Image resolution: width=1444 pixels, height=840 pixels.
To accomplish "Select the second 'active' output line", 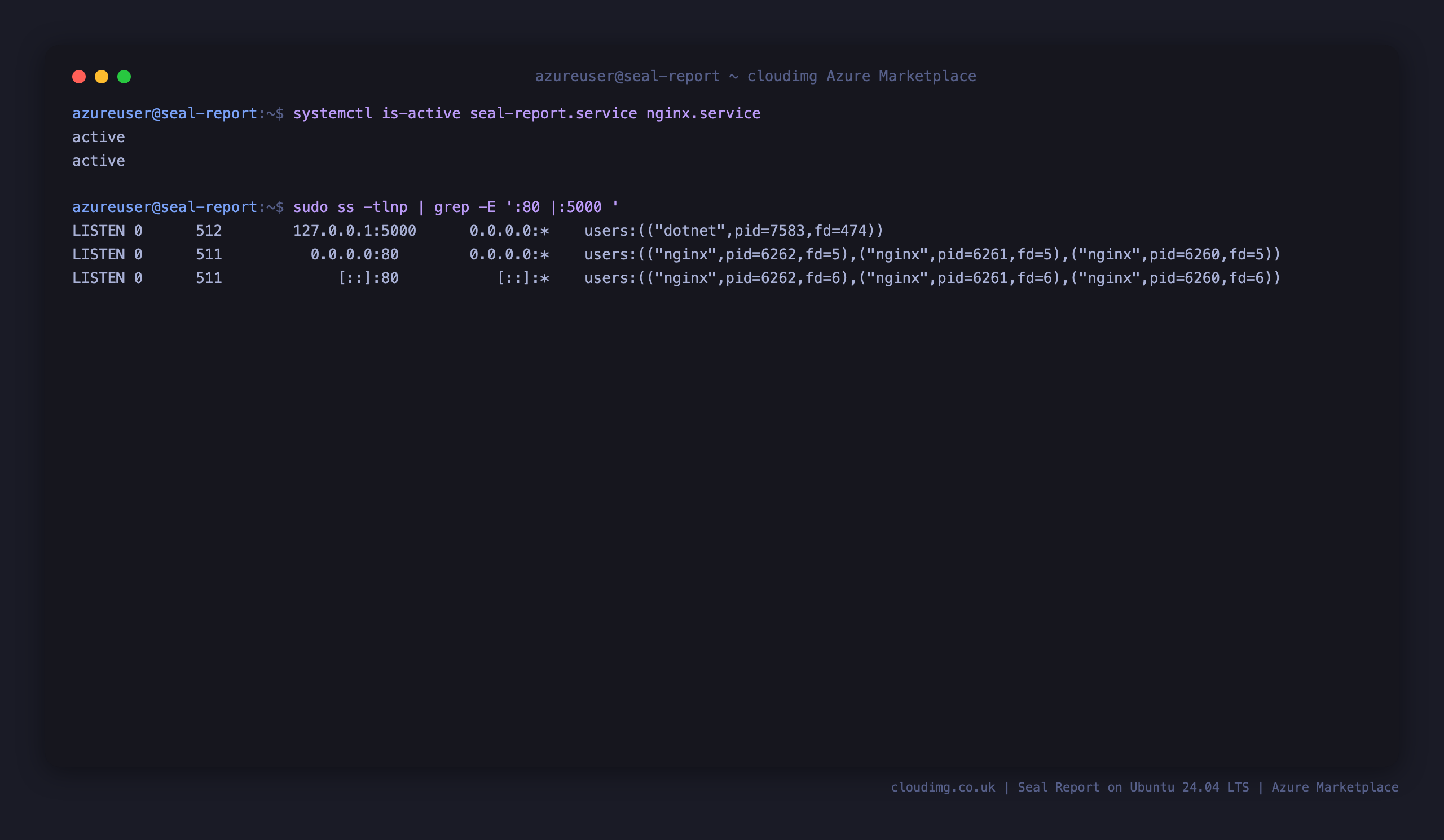I will point(99,160).
